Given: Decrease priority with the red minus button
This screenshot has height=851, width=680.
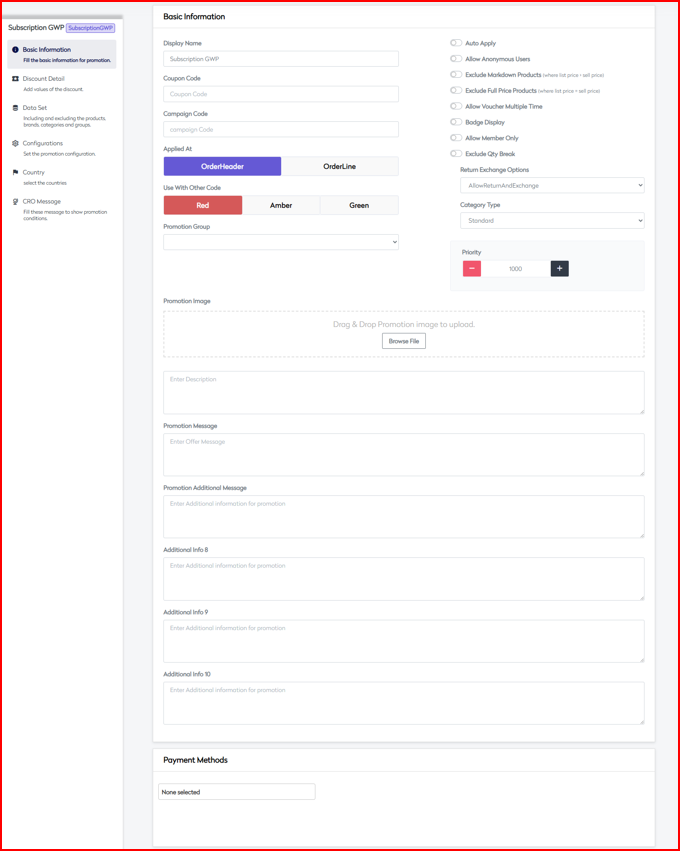Looking at the screenshot, I should tap(472, 269).
